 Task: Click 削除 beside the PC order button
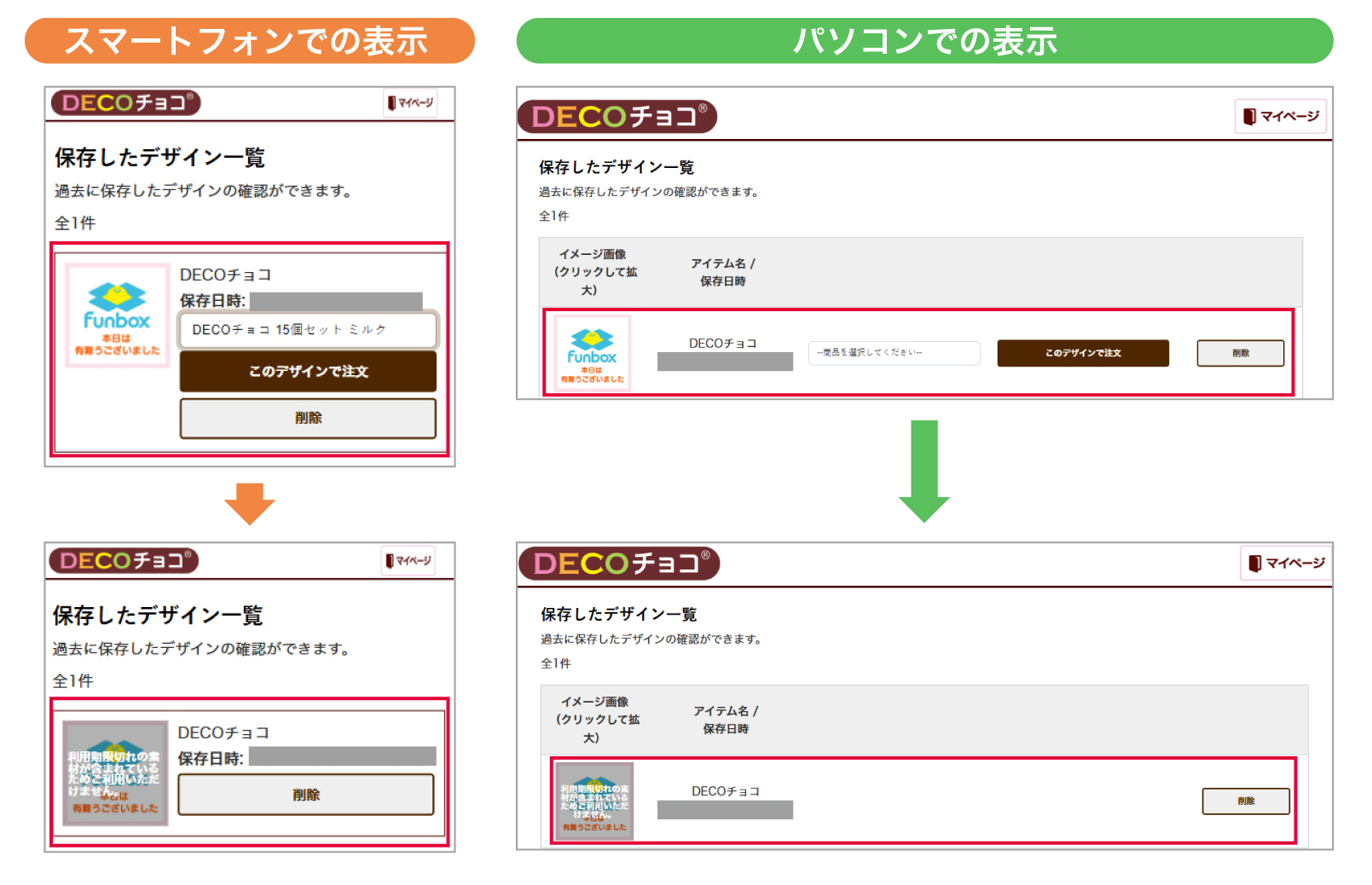point(1240,353)
